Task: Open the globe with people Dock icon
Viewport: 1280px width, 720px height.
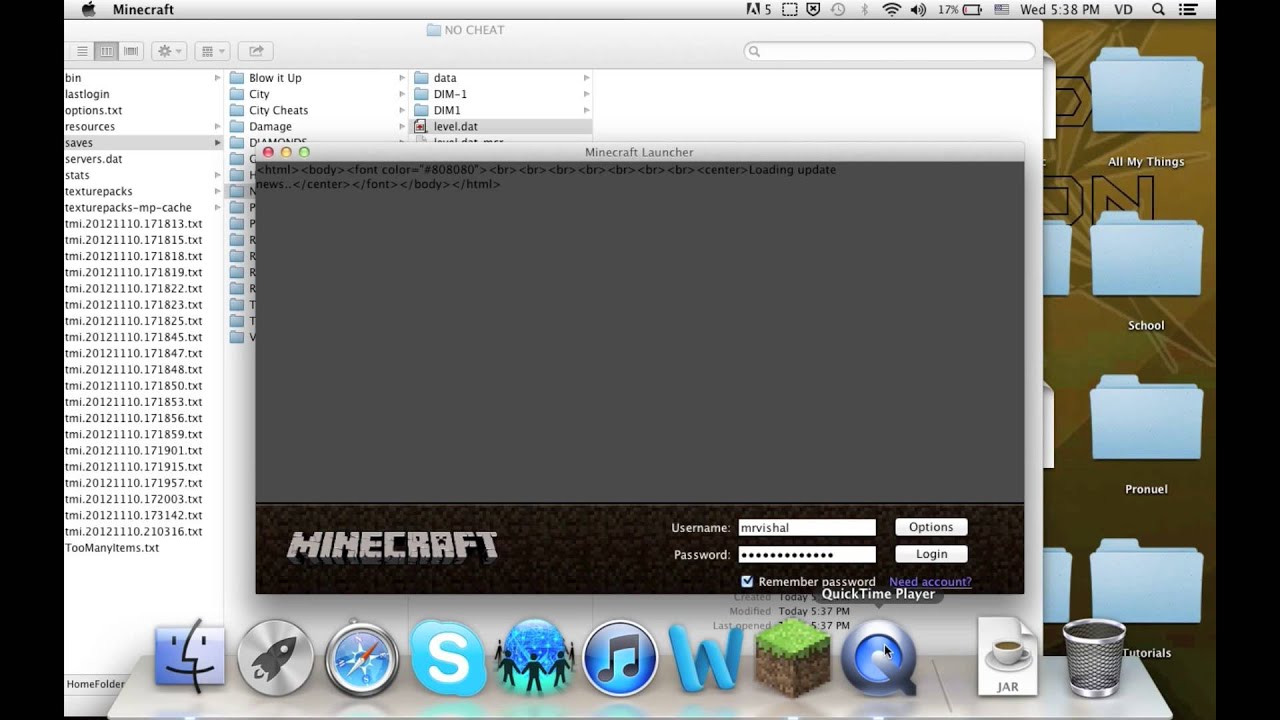Action: pyautogui.click(x=534, y=657)
